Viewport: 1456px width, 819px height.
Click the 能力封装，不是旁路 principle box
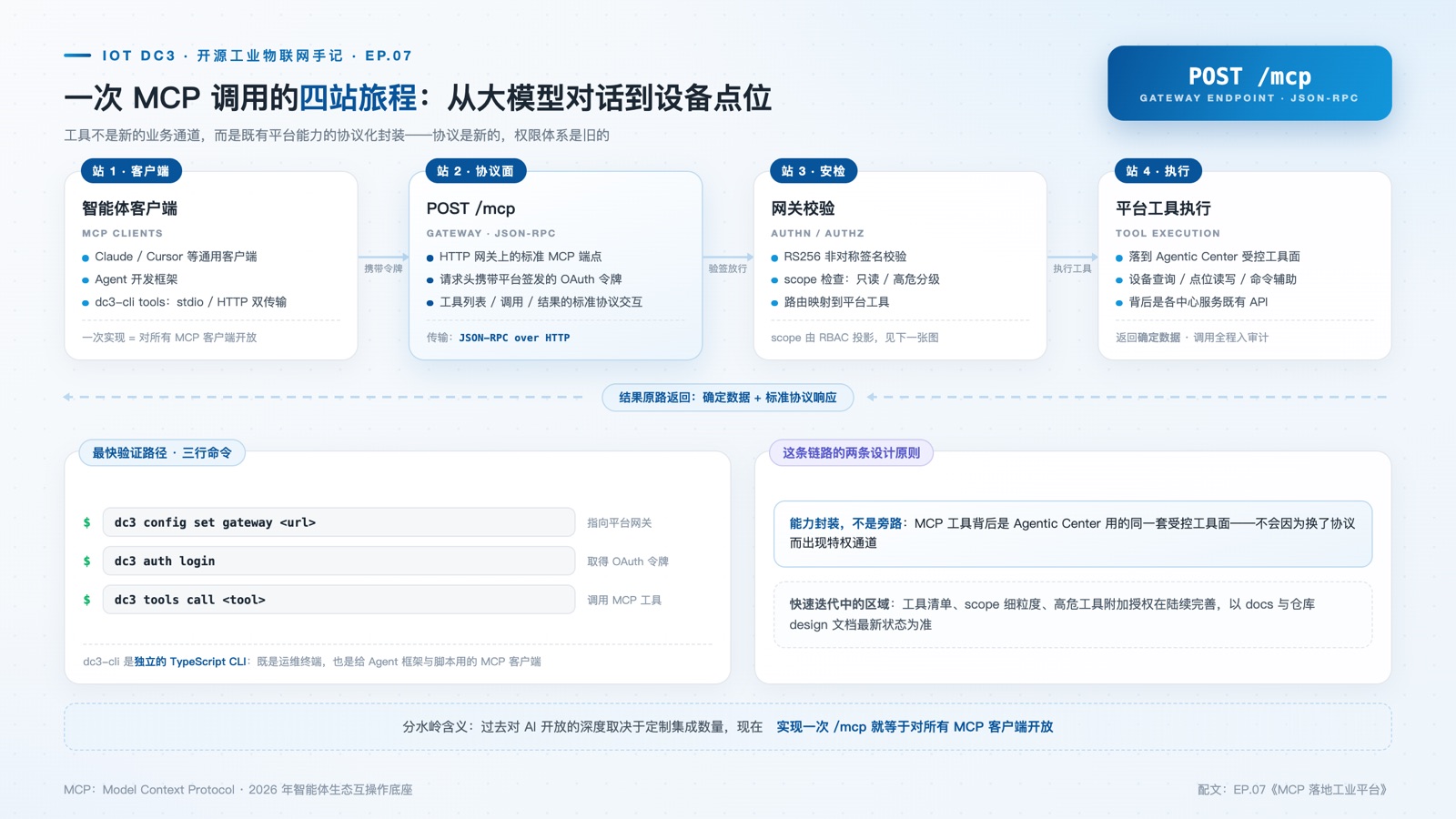pyautogui.click(x=1073, y=533)
